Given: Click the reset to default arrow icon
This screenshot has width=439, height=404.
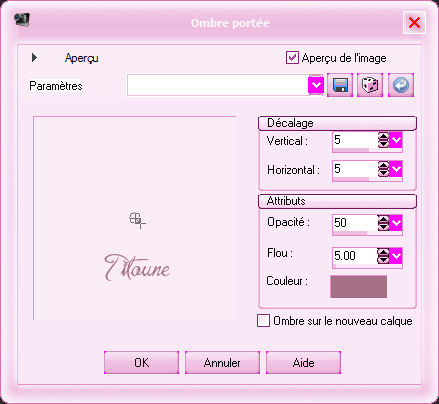Looking at the screenshot, I should 401,85.
